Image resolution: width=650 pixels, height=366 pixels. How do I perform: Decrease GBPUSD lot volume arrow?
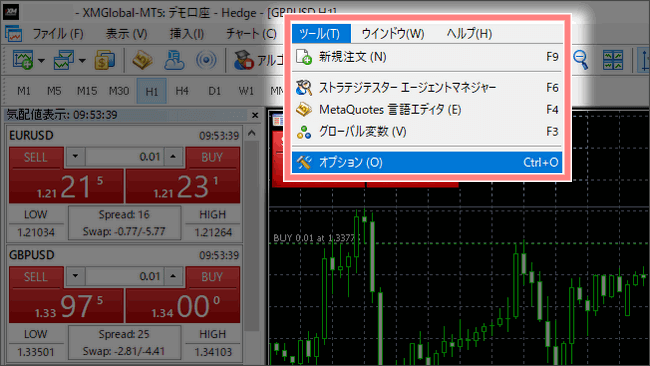click(75, 276)
